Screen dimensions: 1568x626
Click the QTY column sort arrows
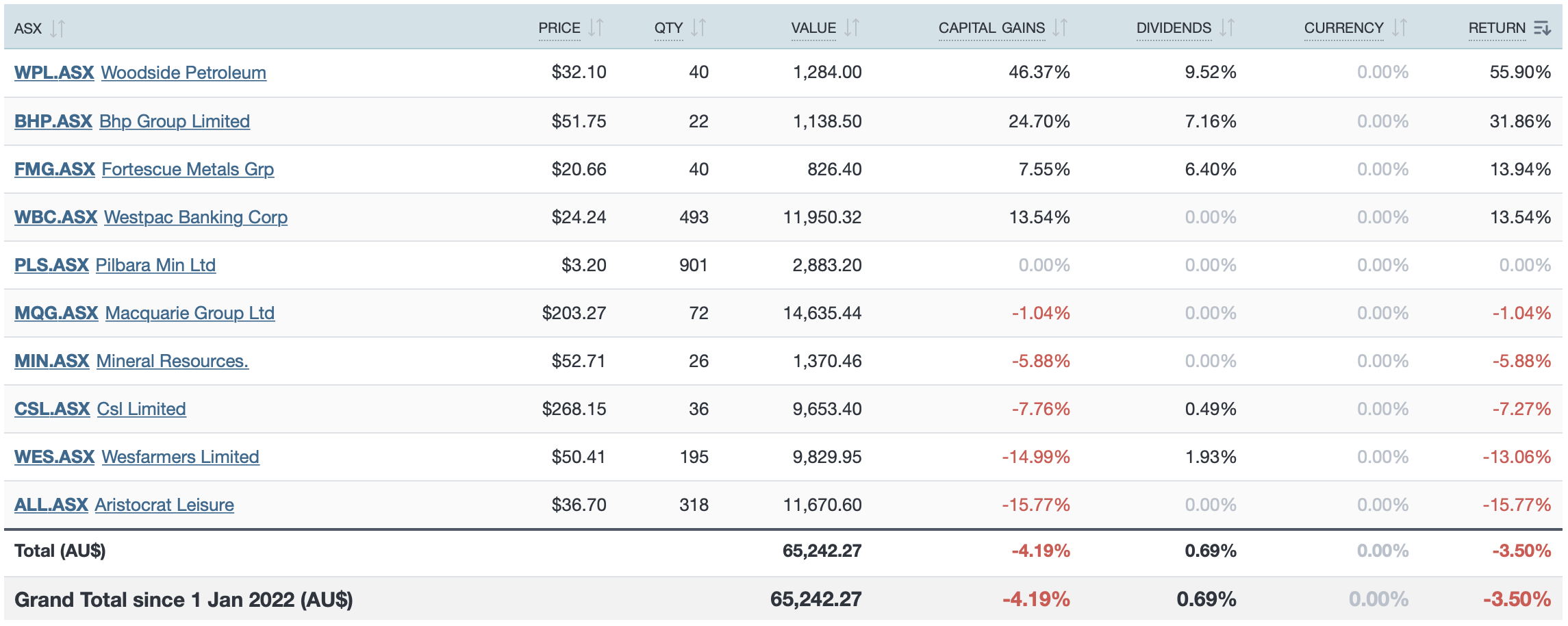tap(698, 28)
